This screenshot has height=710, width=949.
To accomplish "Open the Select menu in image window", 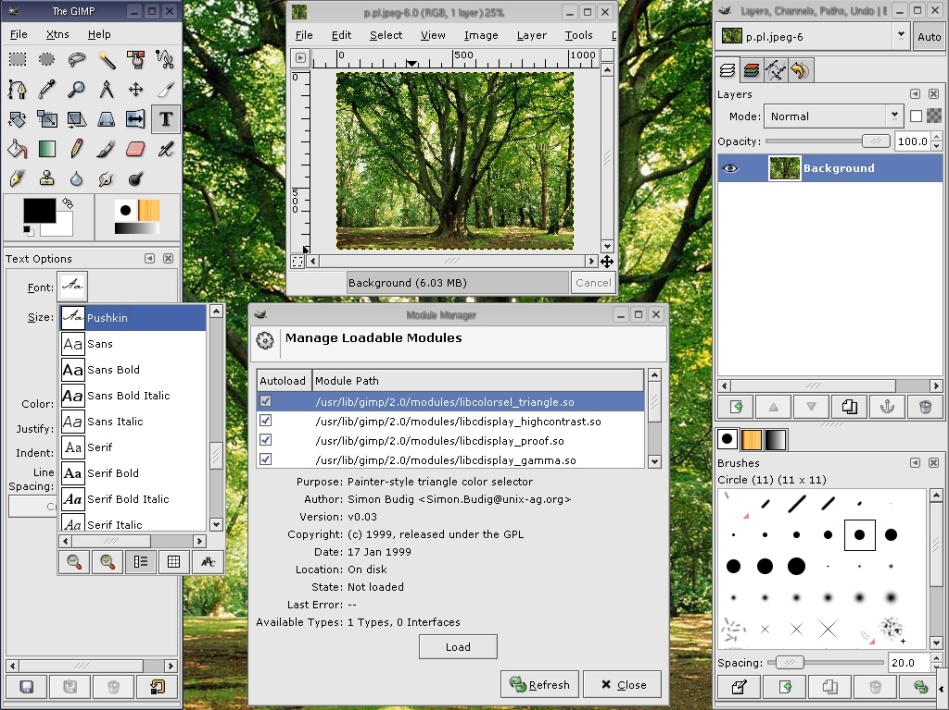I will point(386,35).
